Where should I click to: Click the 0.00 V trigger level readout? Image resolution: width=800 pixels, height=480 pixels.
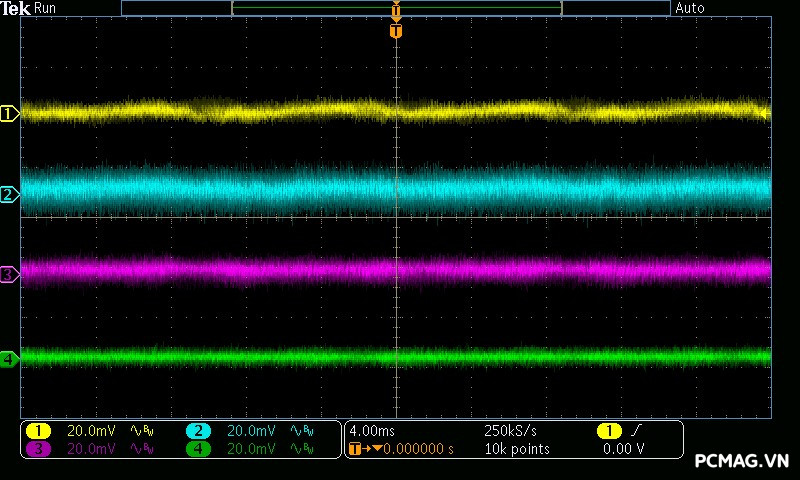pos(624,449)
